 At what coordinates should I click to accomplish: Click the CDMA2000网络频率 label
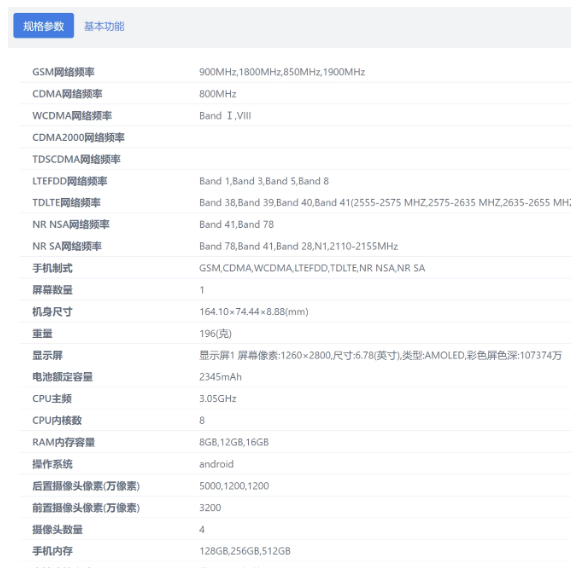78,138
